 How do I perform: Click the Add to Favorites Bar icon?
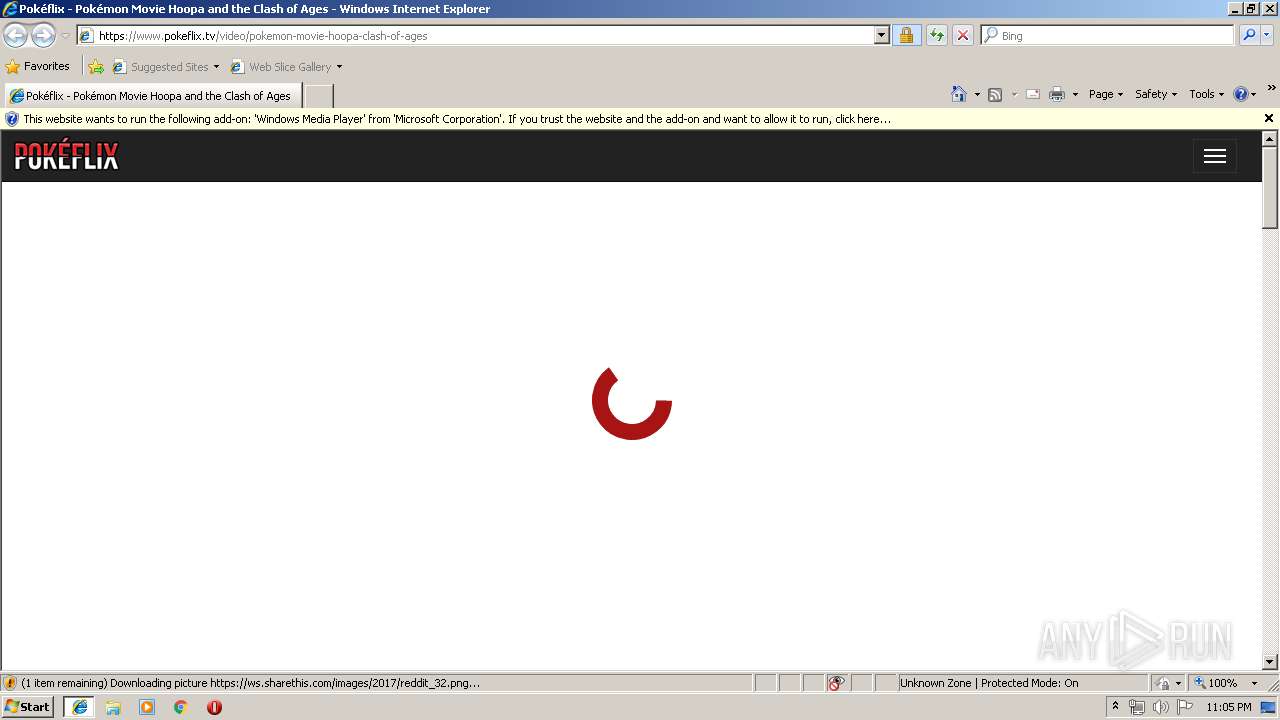[96, 67]
